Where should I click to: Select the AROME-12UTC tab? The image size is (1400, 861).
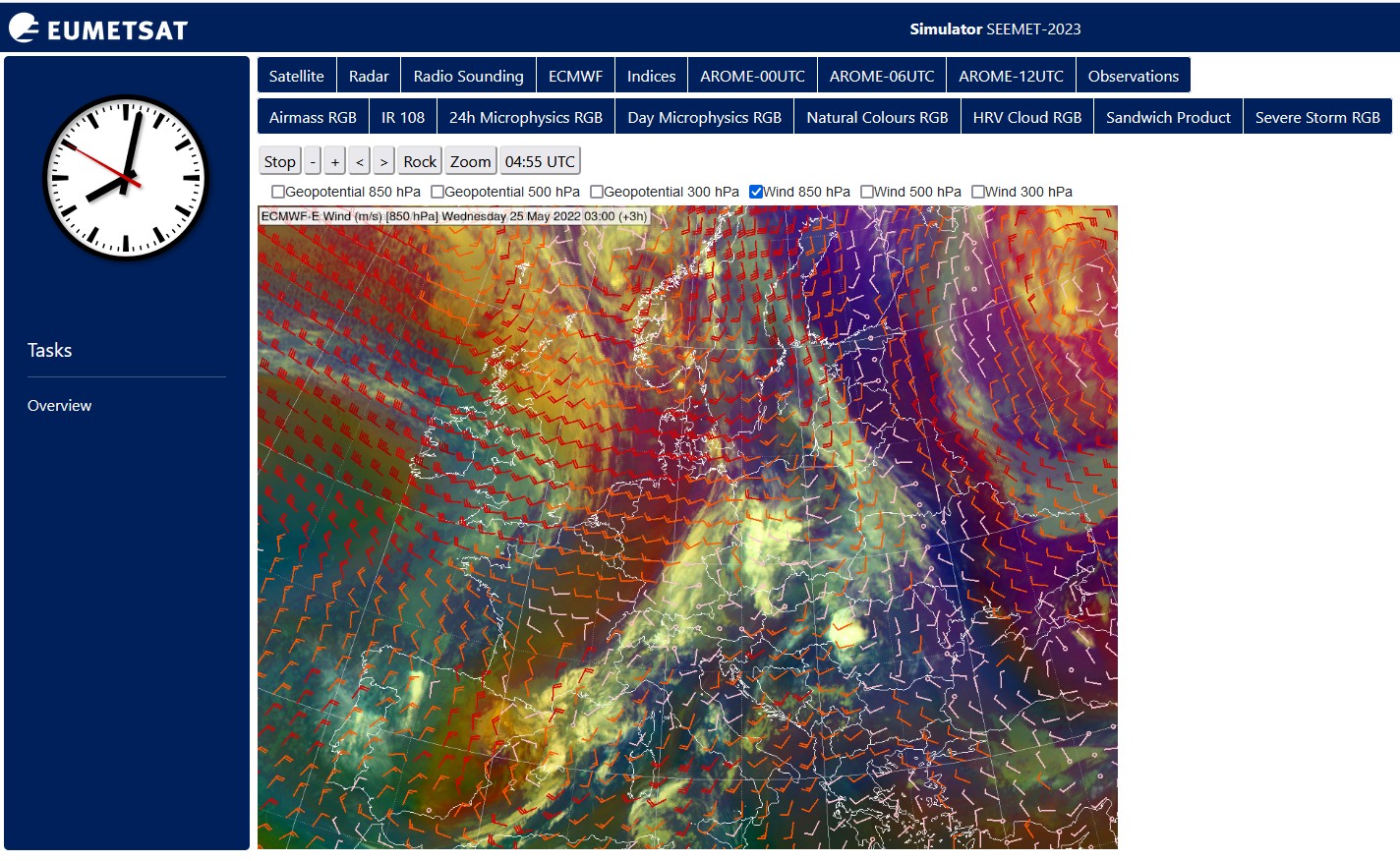tap(1012, 76)
